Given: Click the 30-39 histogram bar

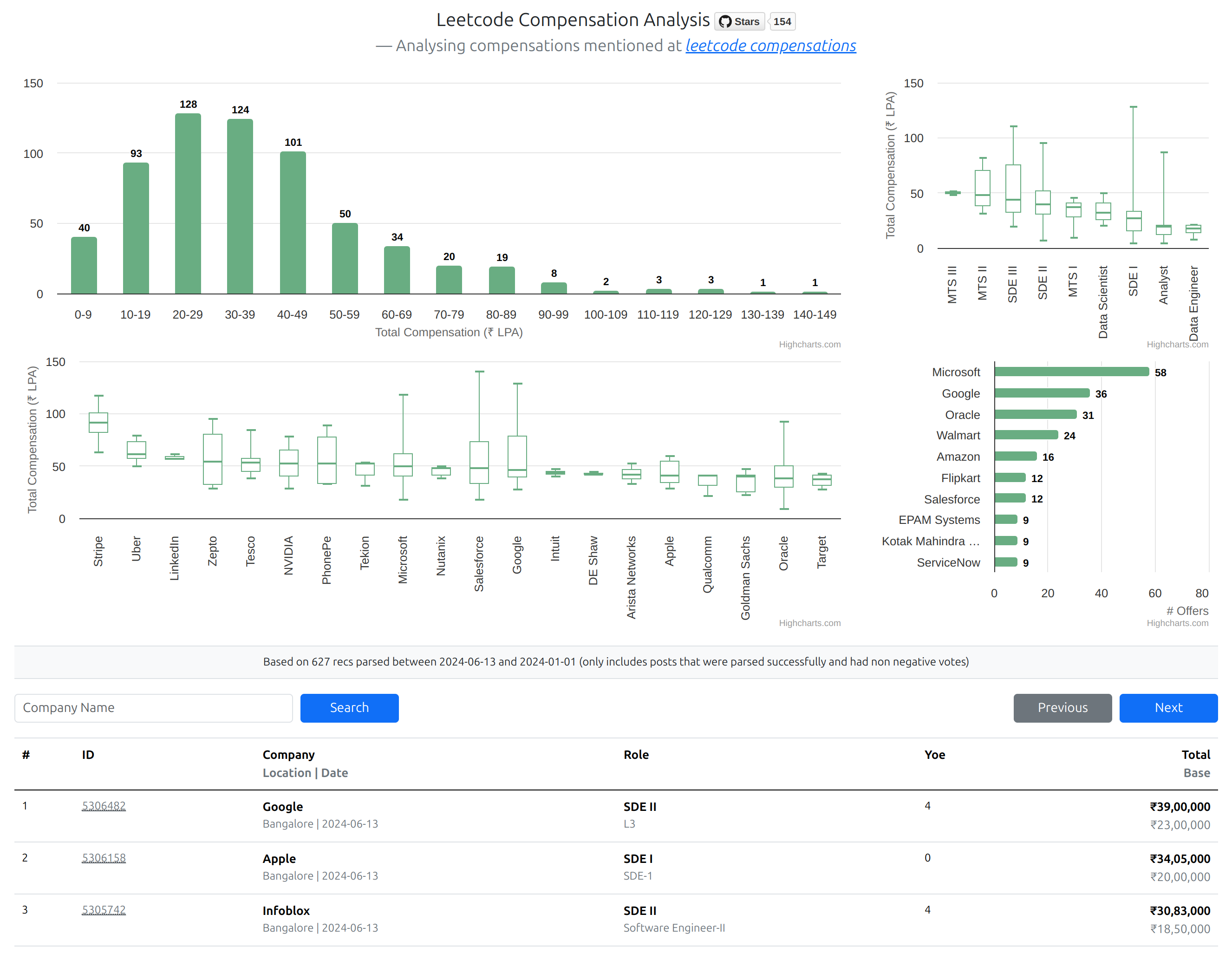Looking at the screenshot, I should [x=240, y=207].
